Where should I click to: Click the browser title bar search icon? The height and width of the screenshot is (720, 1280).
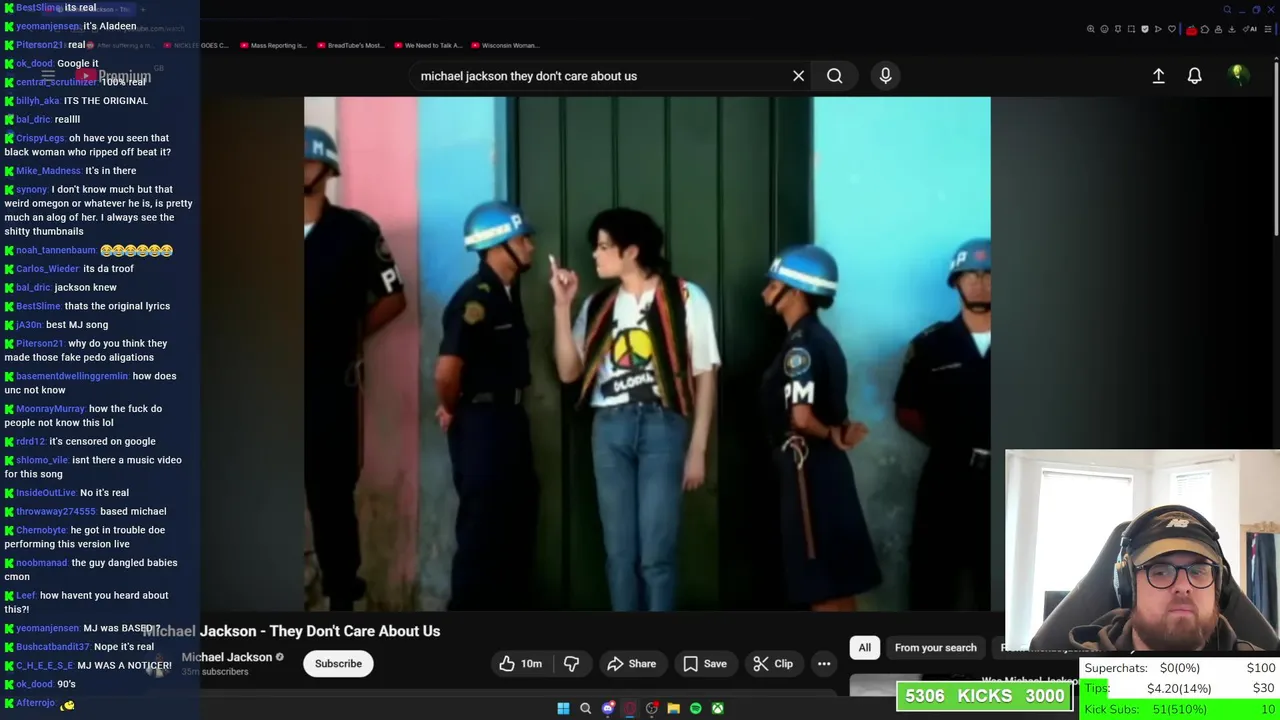click(x=1227, y=10)
